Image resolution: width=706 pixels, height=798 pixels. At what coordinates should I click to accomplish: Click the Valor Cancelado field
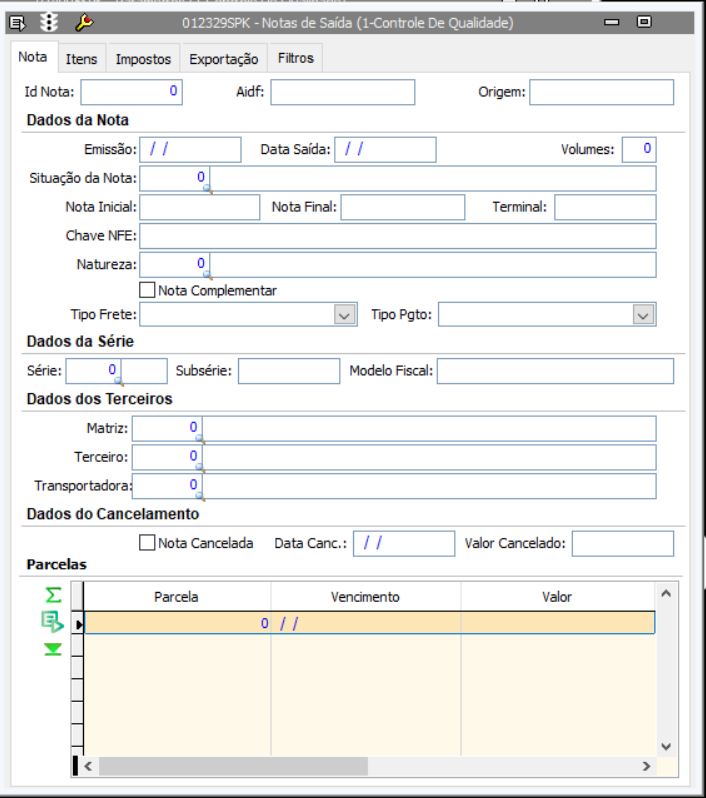pos(623,544)
